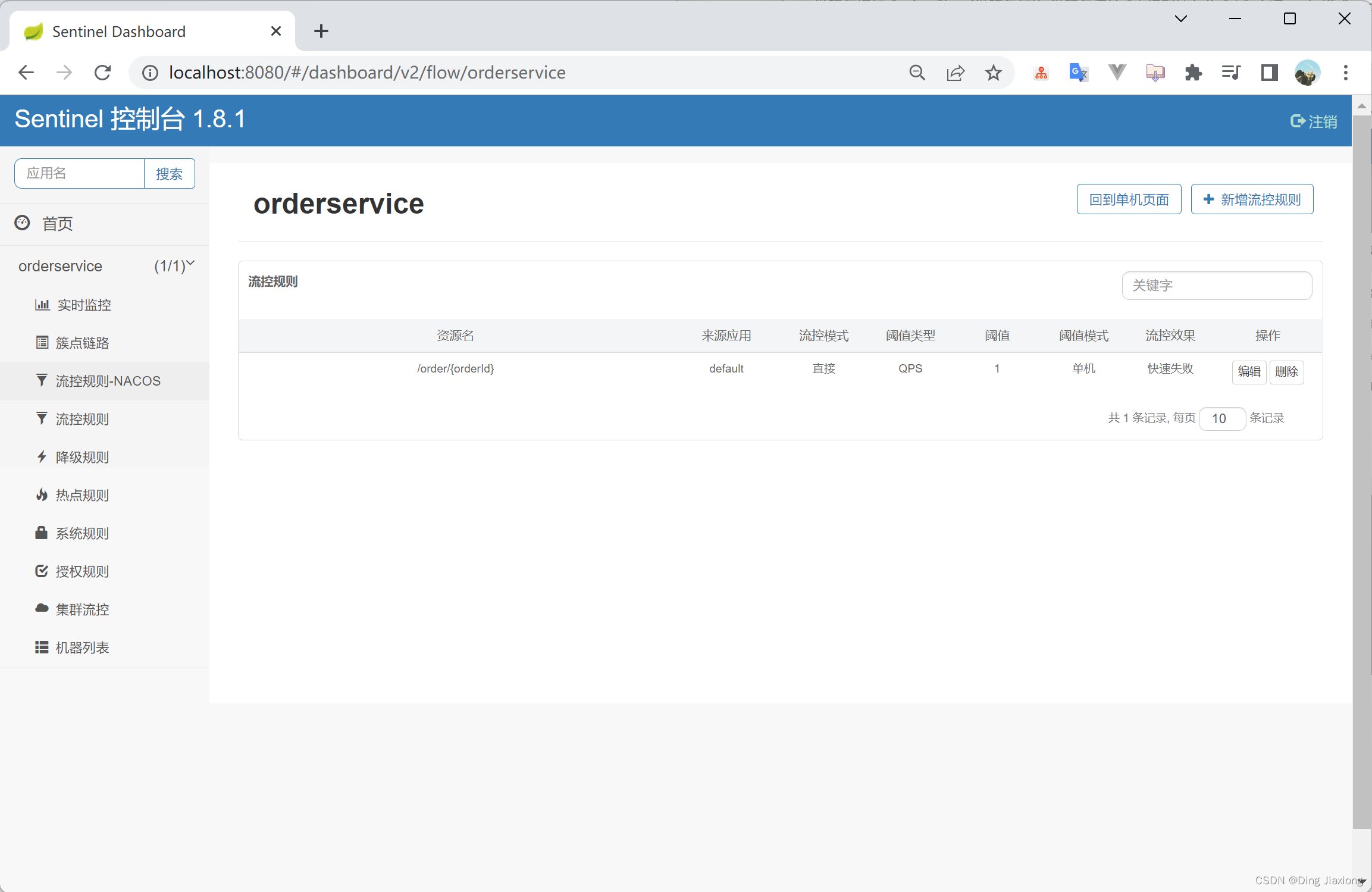Click the browser address bar URL
The height and width of the screenshot is (892, 1372).
(367, 73)
